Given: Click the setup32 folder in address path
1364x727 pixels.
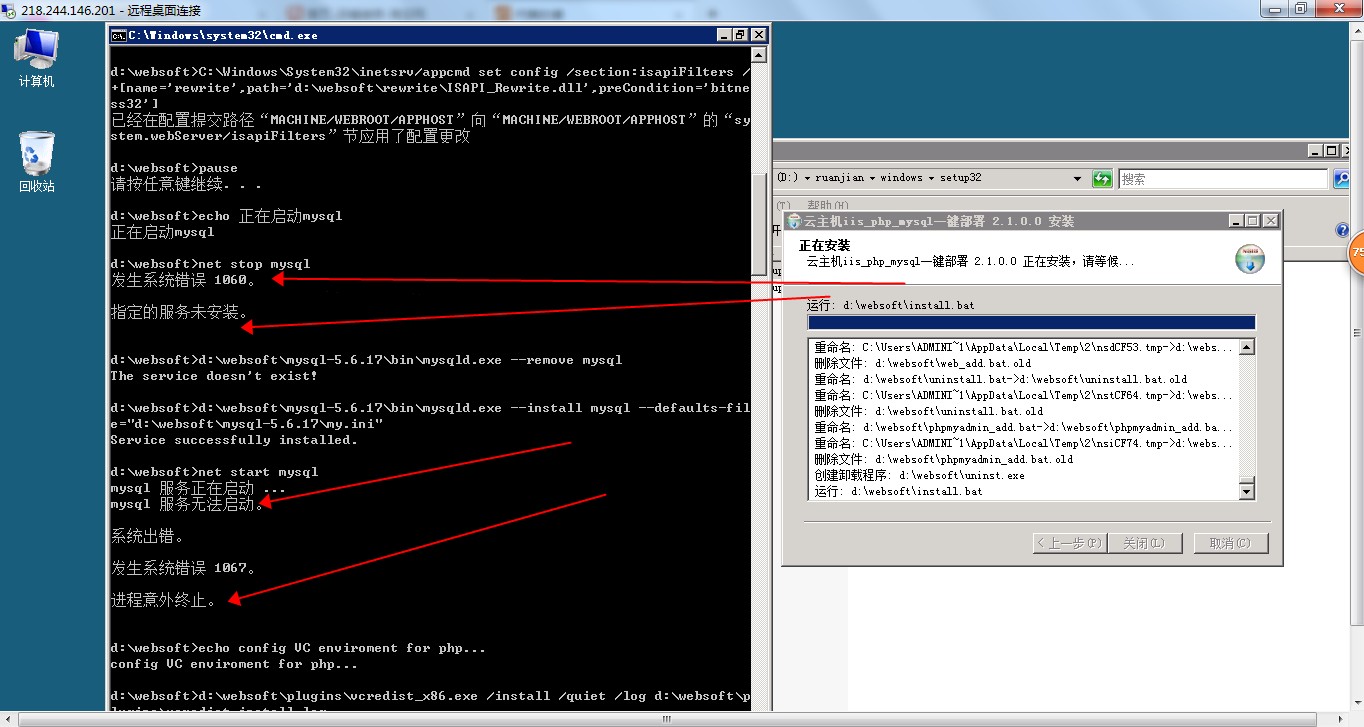Looking at the screenshot, I should pos(961,178).
